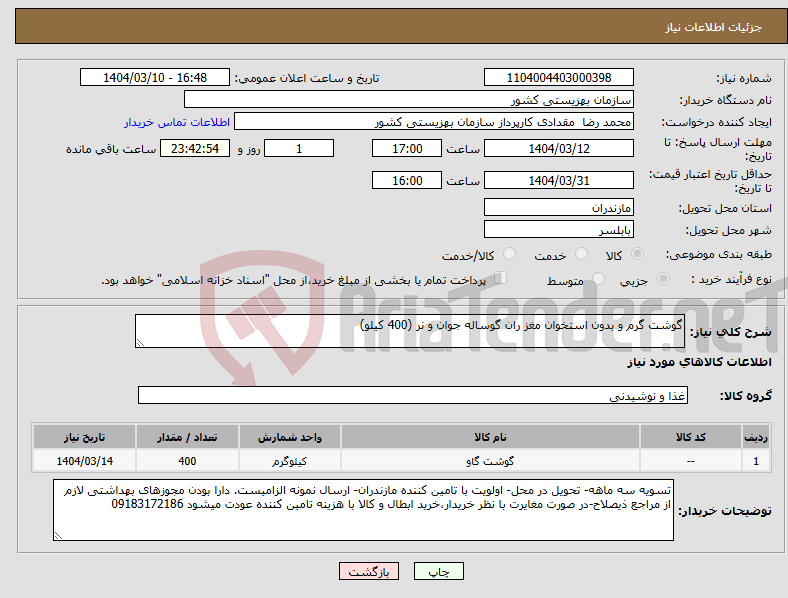
Task: Select the جزیی purchase type radio
Action: click(x=663, y=278)
